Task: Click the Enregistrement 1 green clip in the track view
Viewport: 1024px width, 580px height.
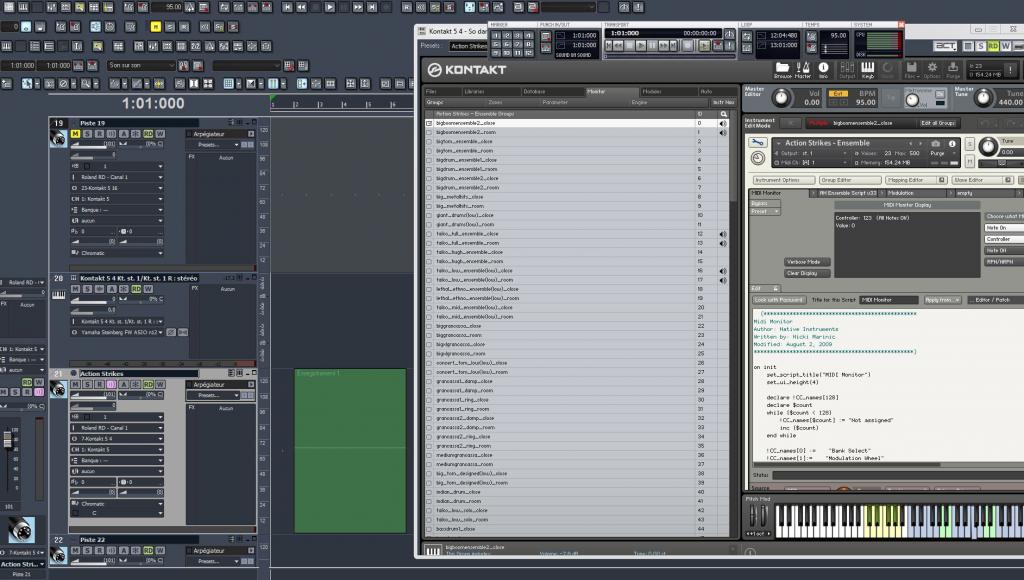Action: [x=350, y=451]
